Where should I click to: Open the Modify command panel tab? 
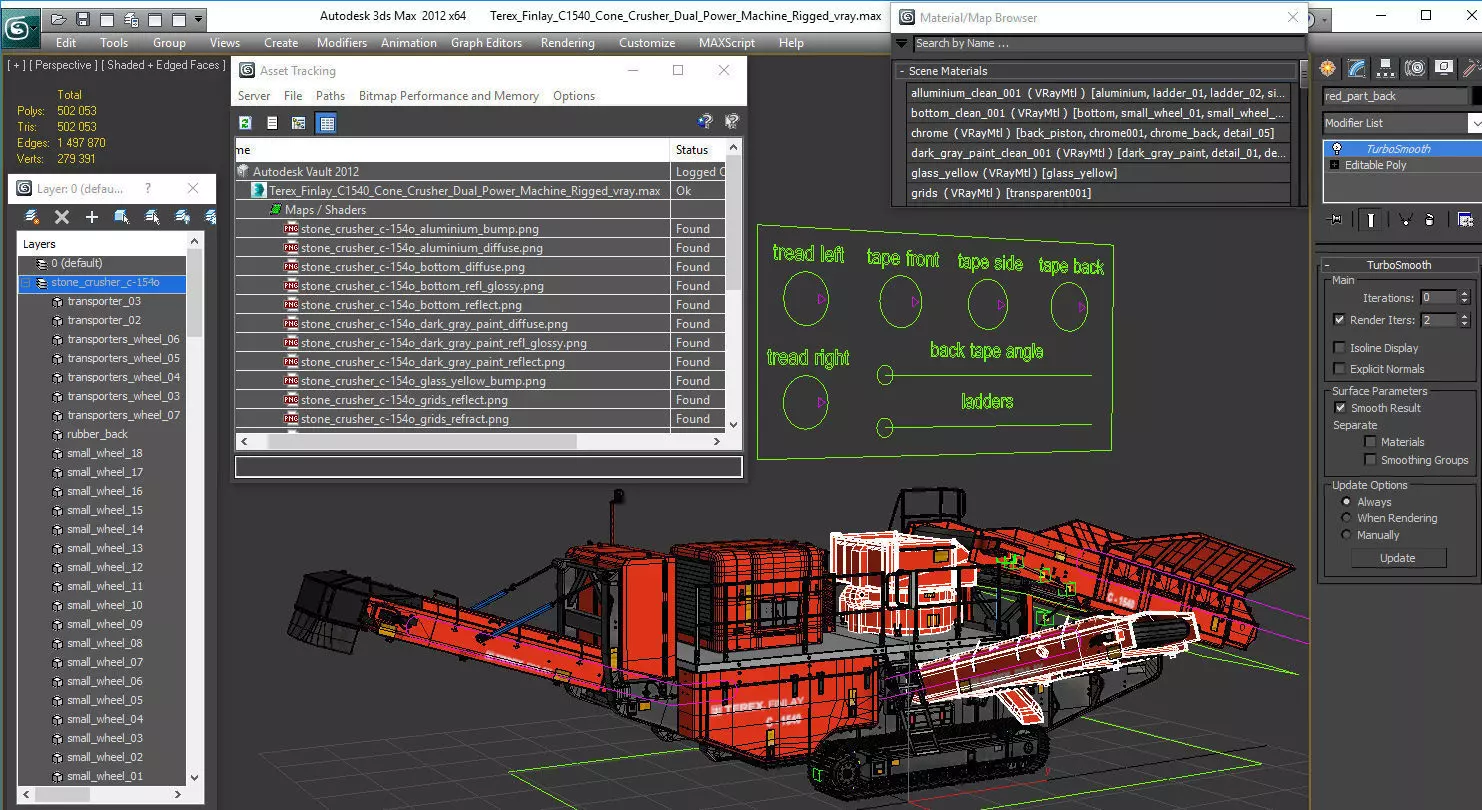pos(1356,68)
